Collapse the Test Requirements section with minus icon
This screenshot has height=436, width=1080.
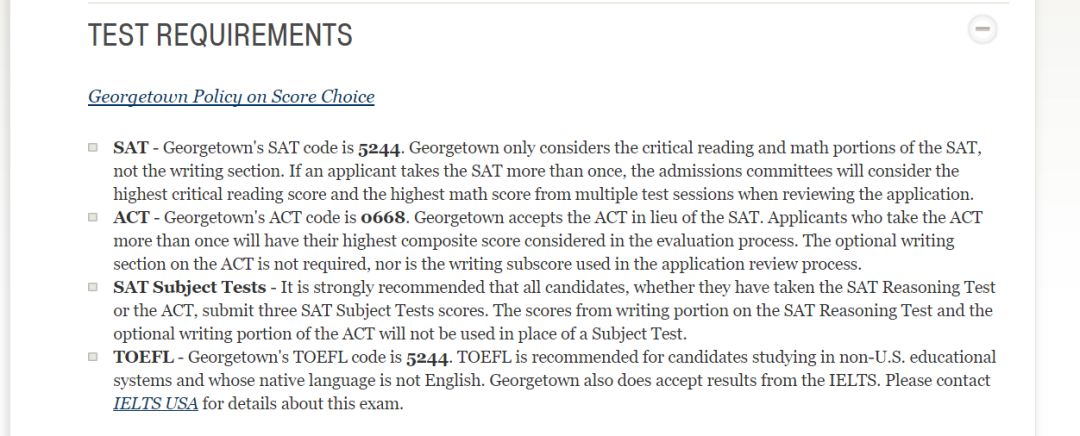pyautogui.click(x=982, y=29)
